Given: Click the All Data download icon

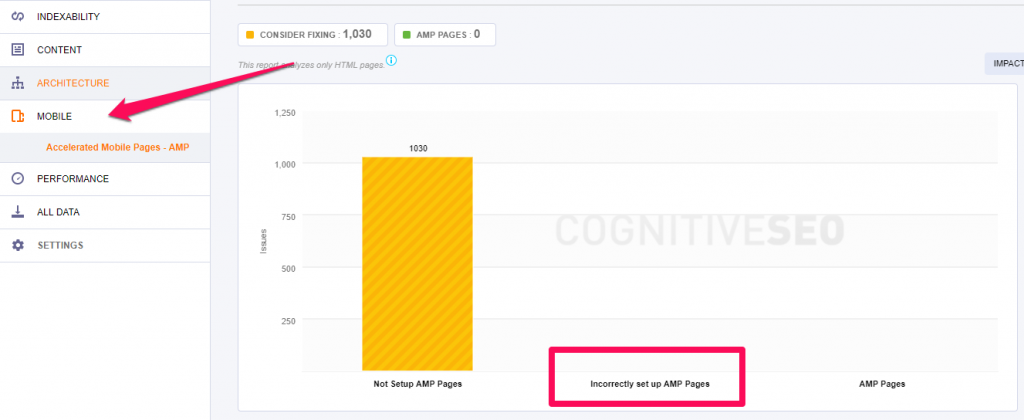Looking at the screenshot, I should [18, 212].
